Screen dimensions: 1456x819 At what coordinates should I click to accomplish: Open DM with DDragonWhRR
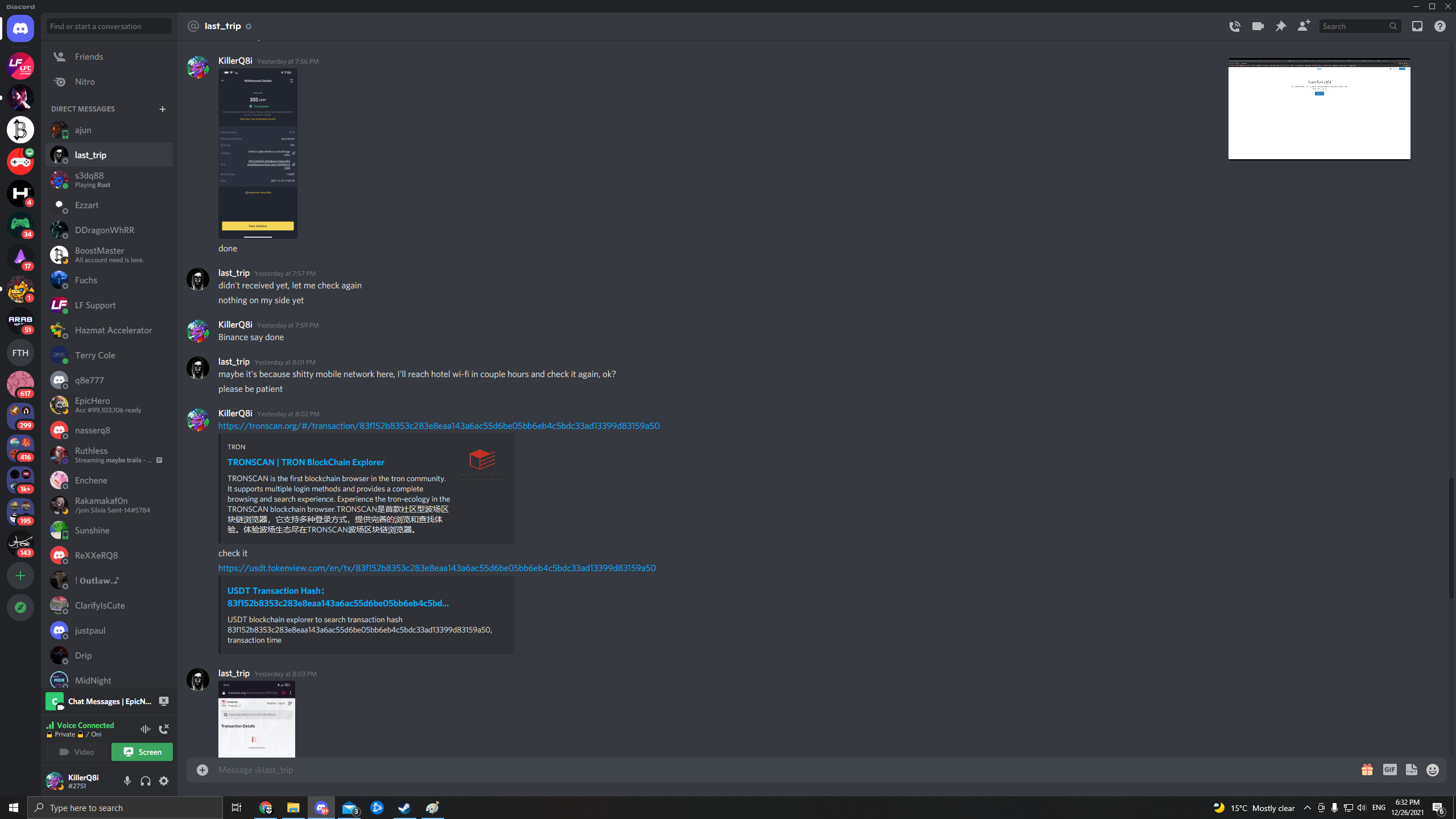coord(109,230)
